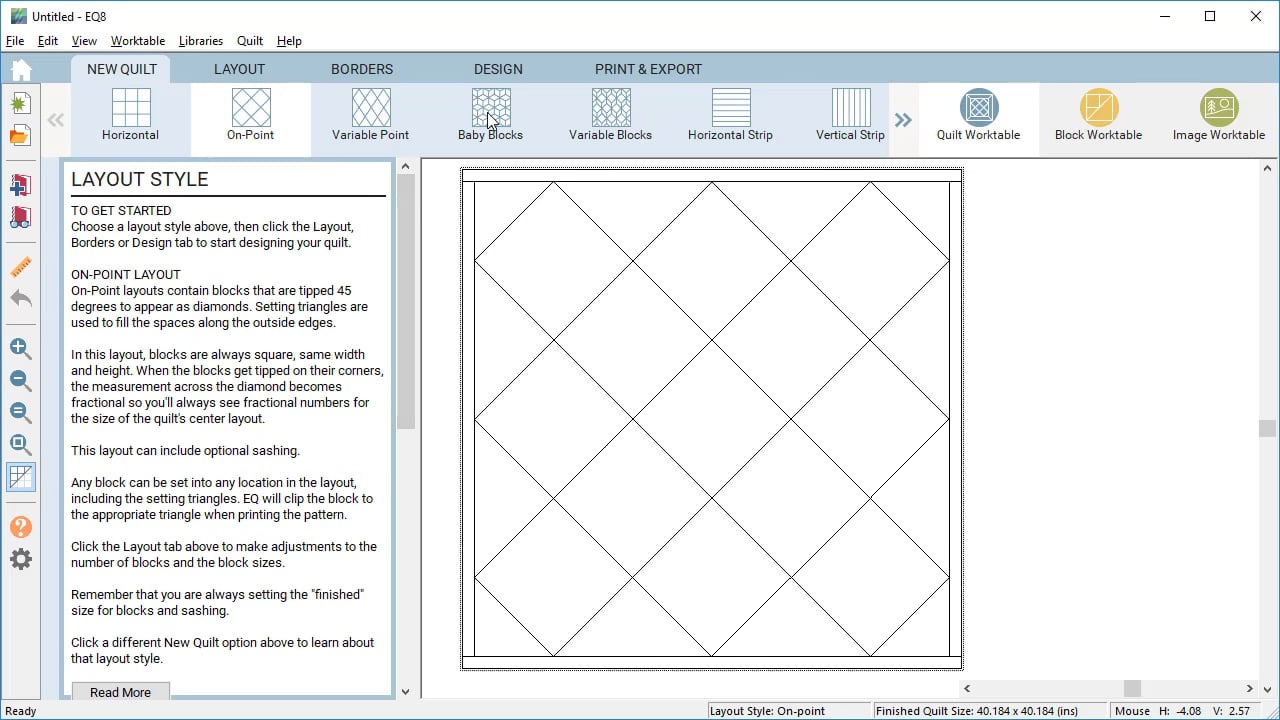Click the top border strip of the quilt
The height and width of the screenshot is (720, 1280).
[x=711, y=176]
